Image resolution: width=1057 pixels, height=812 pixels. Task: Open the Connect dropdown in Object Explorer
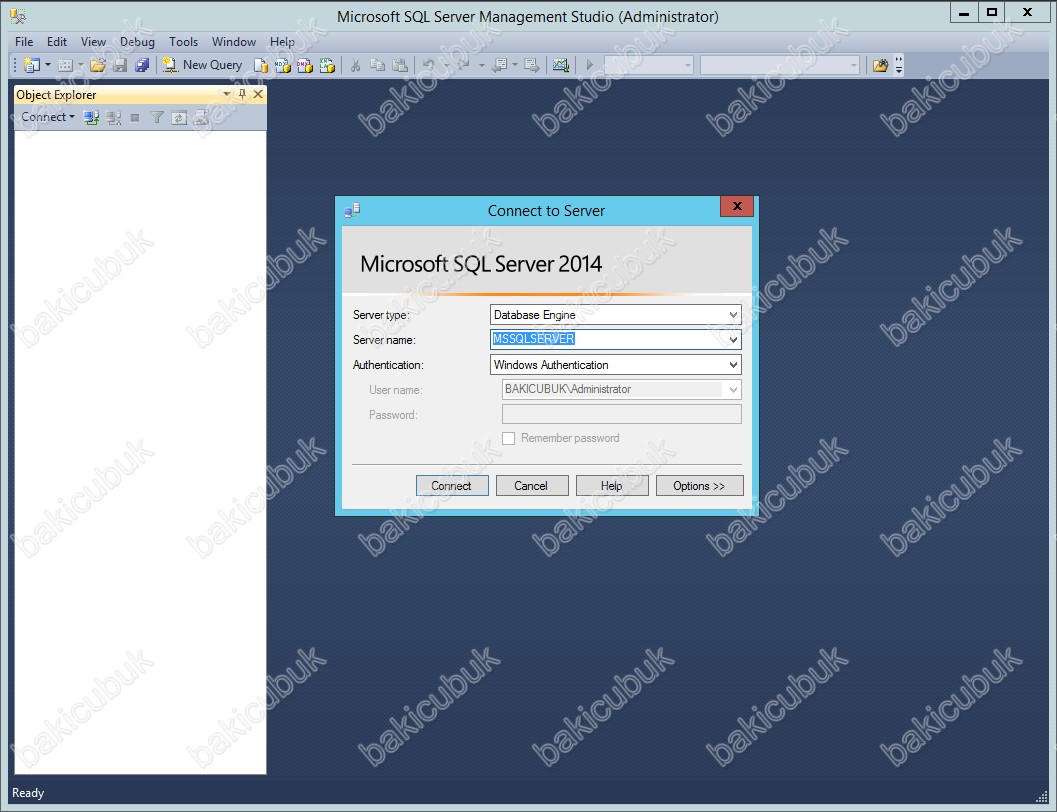click(x=48, y=117)
